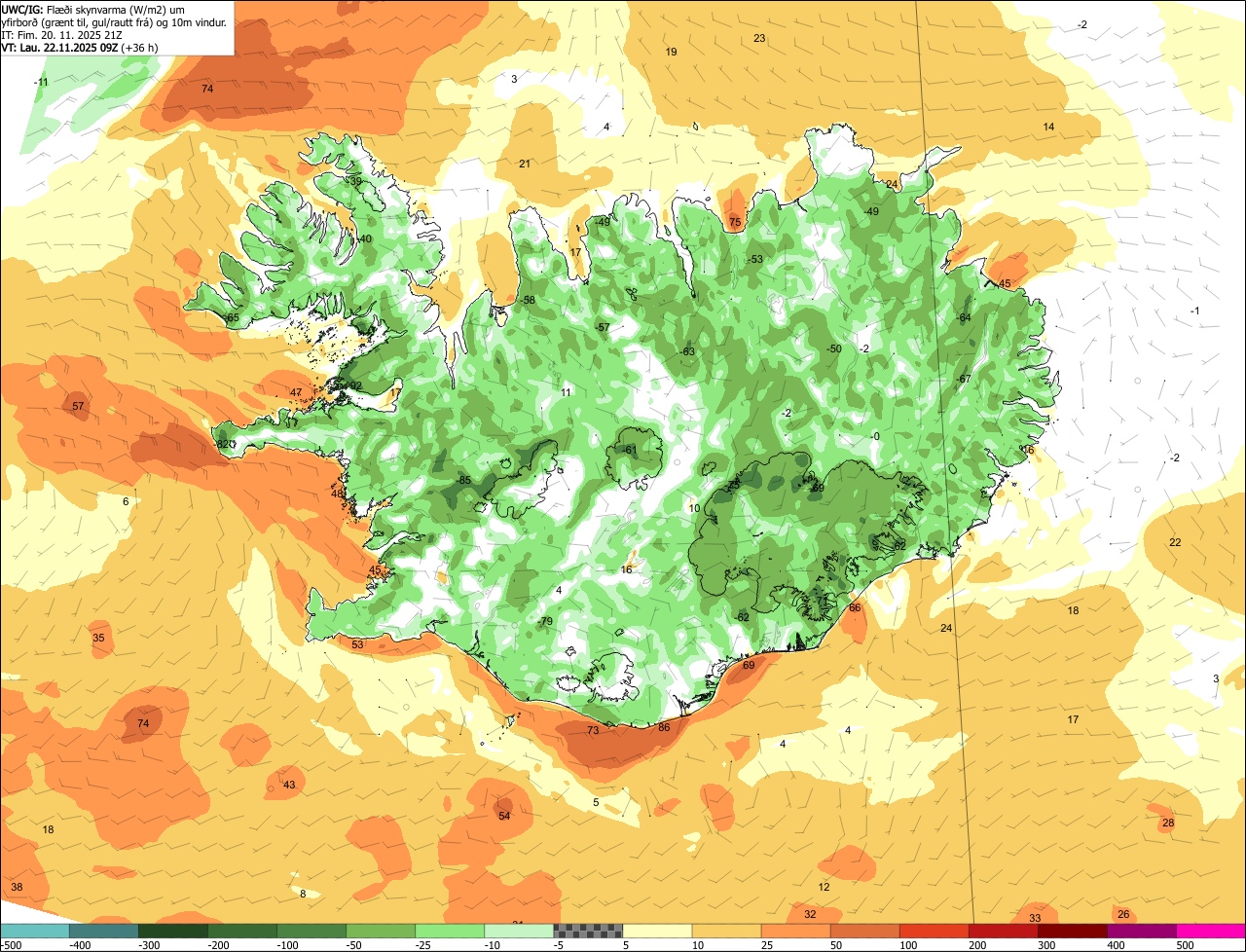Click the map value -11 near top-left corner
Image resolution: width=1246 pixels, height=952 pixels.
pos(41,82)
